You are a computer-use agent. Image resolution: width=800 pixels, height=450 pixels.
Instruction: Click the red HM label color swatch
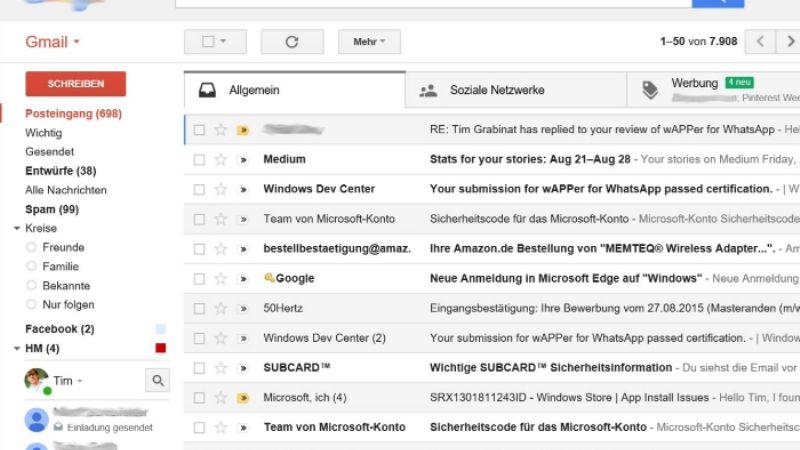pos(161,348)
